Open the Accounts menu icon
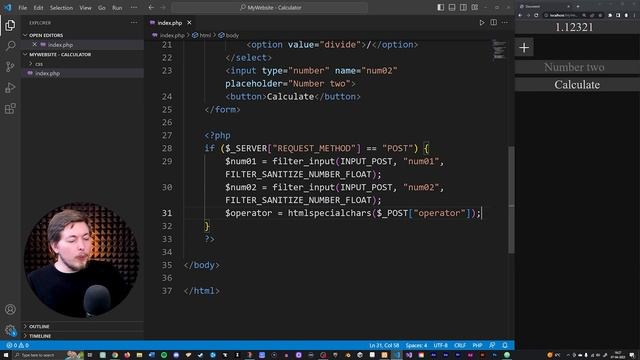640x360 pixels. [x=10, y=309]
